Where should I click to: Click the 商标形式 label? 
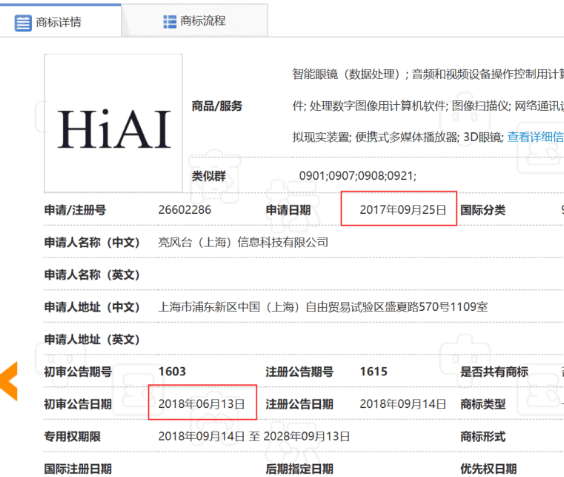point(483,436)
